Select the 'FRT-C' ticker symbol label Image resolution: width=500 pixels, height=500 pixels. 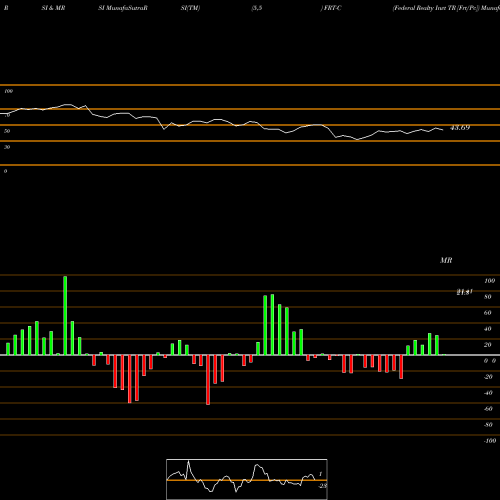332,8
